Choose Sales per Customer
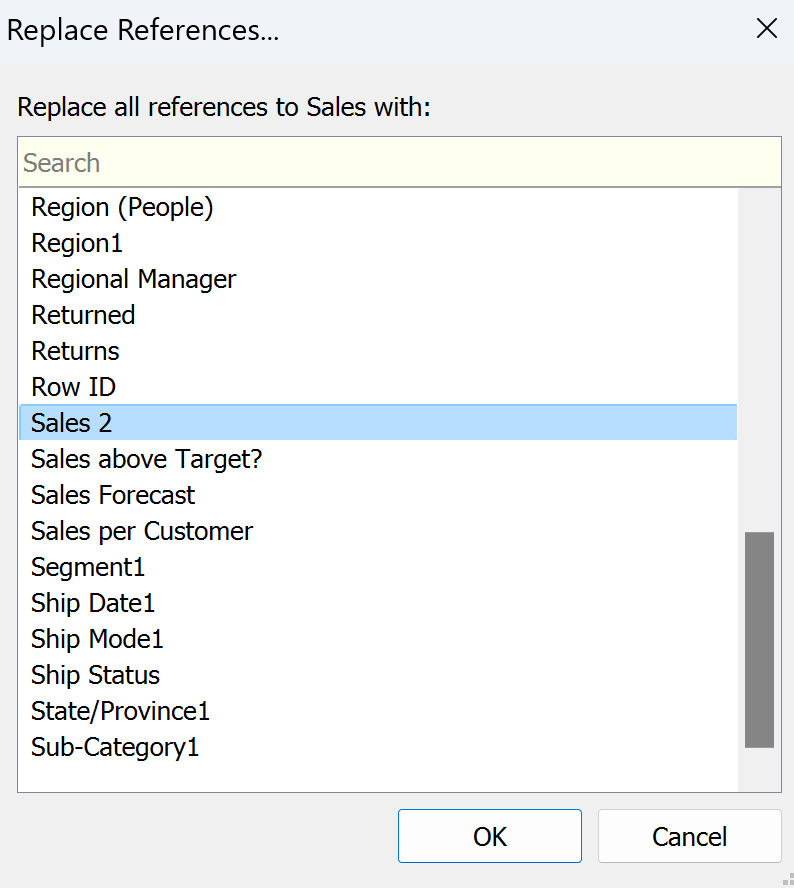Viewport: 794px width, 888px height. 142,531
